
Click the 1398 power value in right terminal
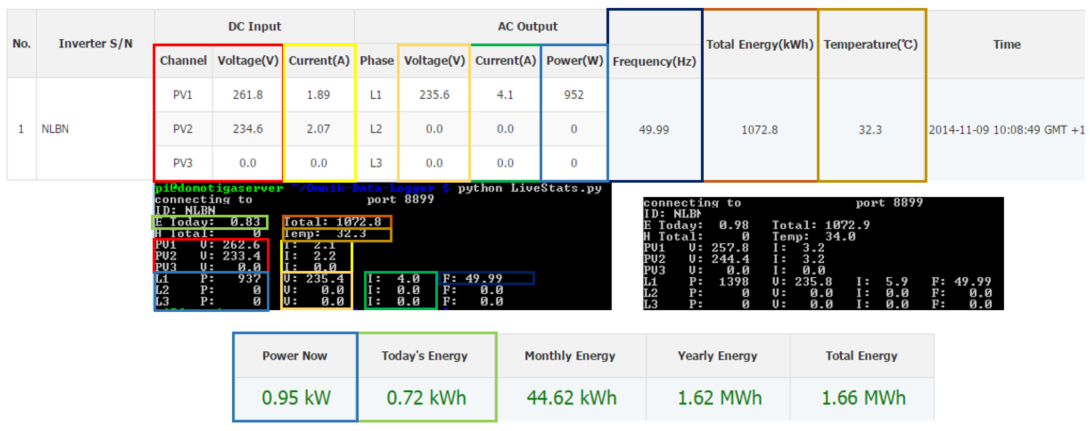pyautogui.click(x=733, y=282)
